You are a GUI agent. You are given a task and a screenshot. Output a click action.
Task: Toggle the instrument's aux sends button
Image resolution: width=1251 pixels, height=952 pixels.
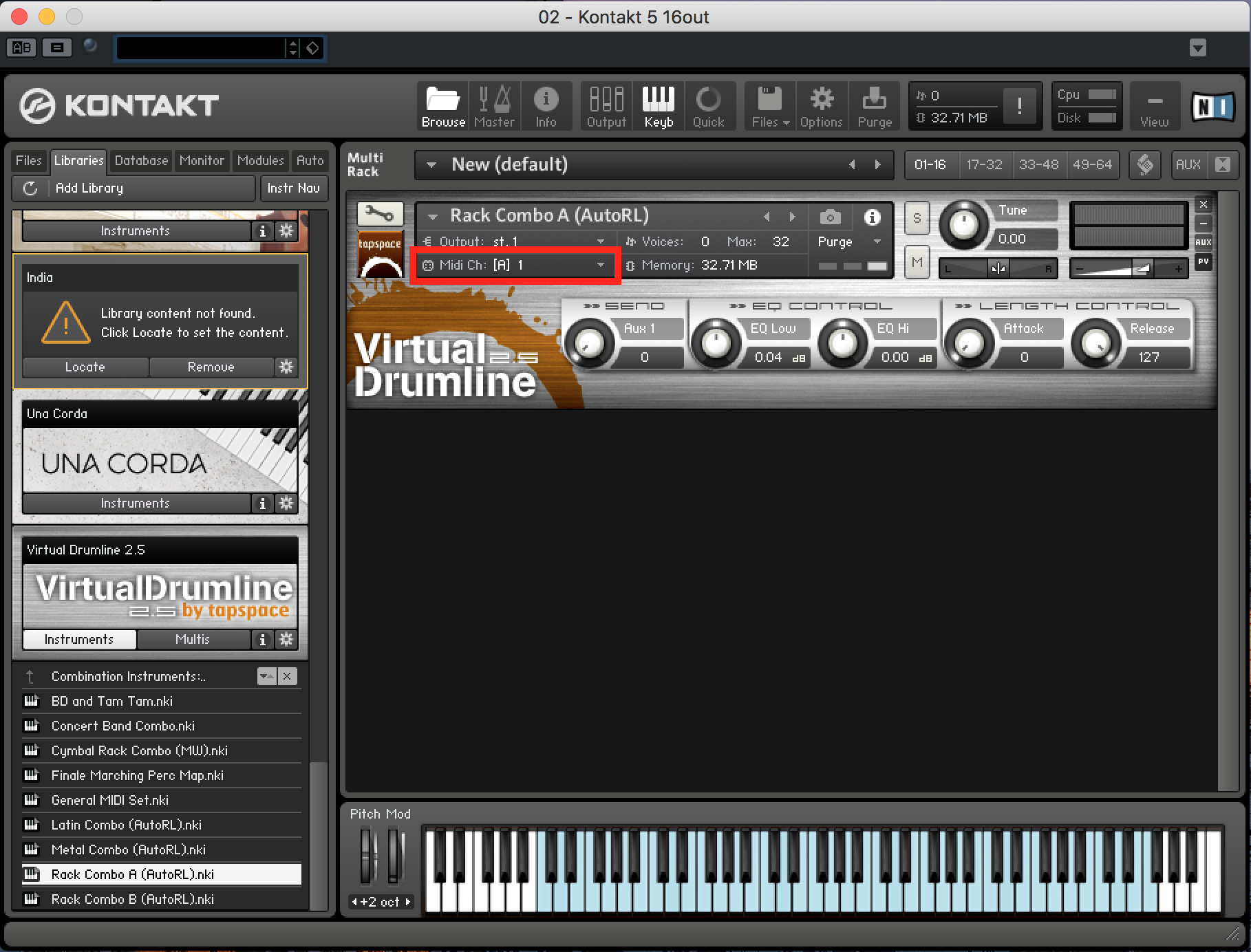click(x=1204, y=242)
